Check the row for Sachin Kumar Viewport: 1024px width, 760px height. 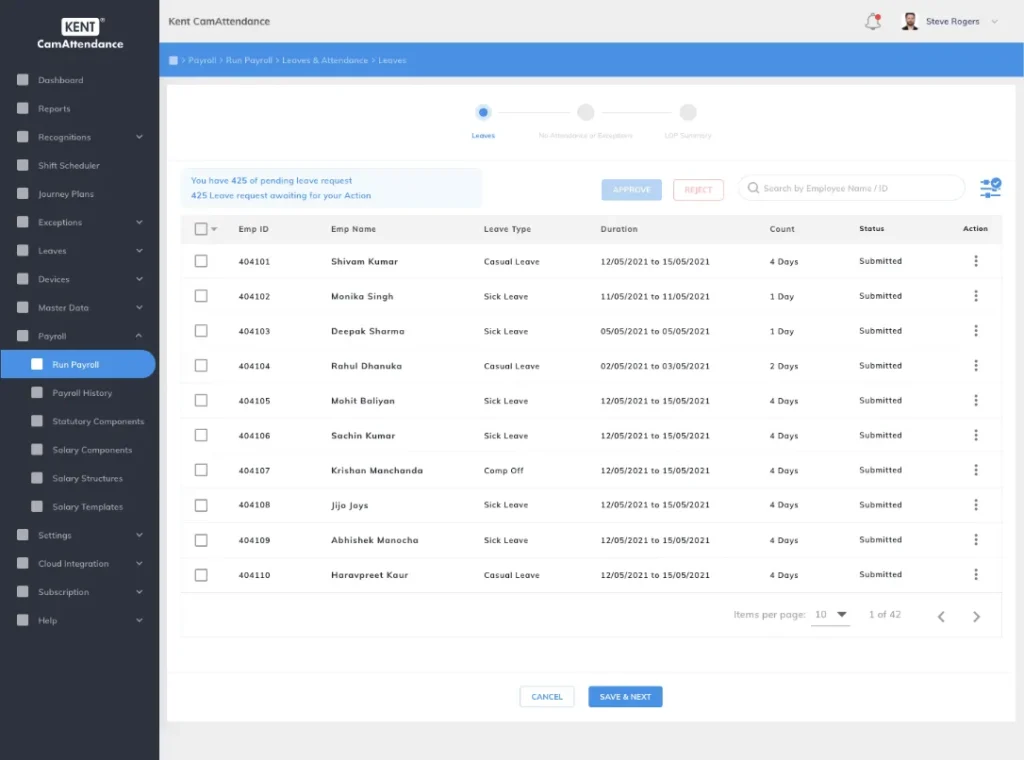click(201, 435)
